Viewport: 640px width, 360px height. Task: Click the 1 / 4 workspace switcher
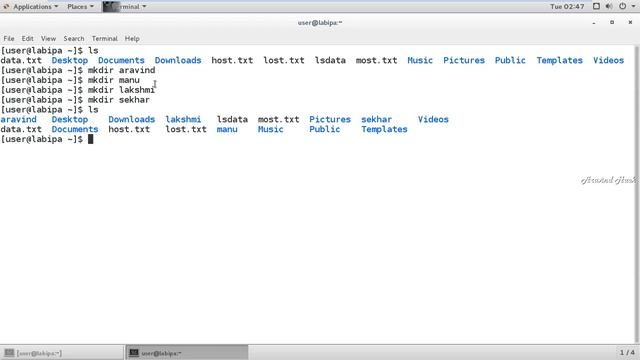pos(627,352)
